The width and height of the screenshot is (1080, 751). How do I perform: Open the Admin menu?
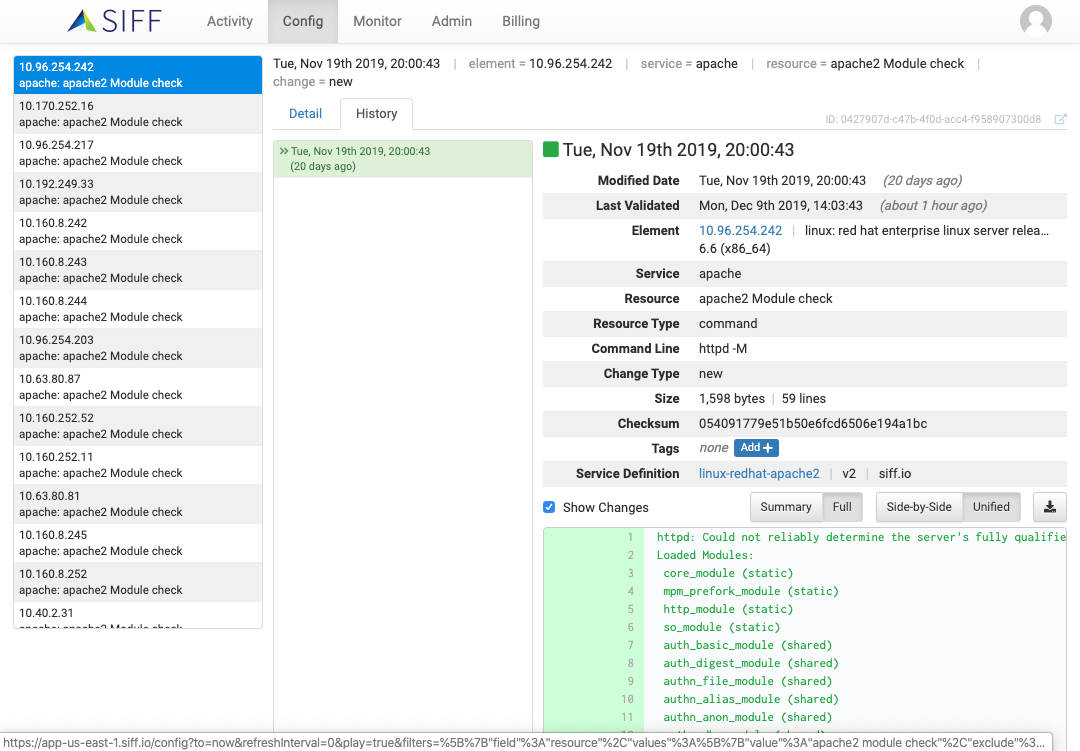tap(451, 21)
